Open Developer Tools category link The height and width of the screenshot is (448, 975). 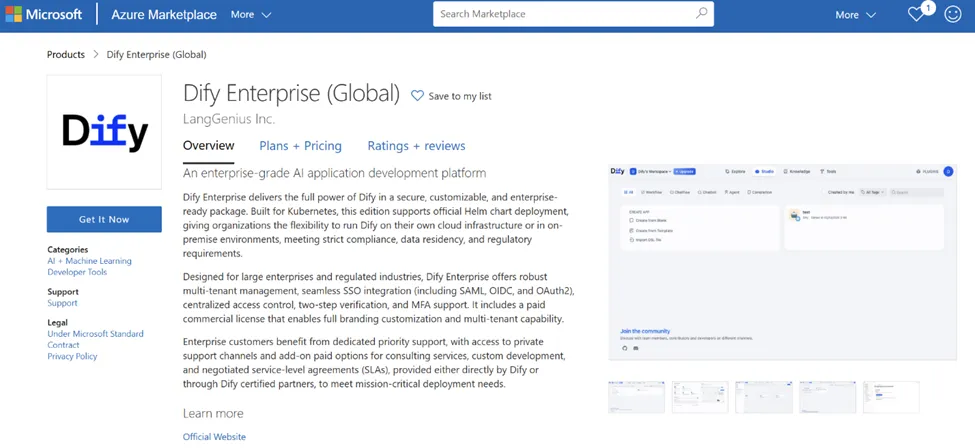point(77,272)
